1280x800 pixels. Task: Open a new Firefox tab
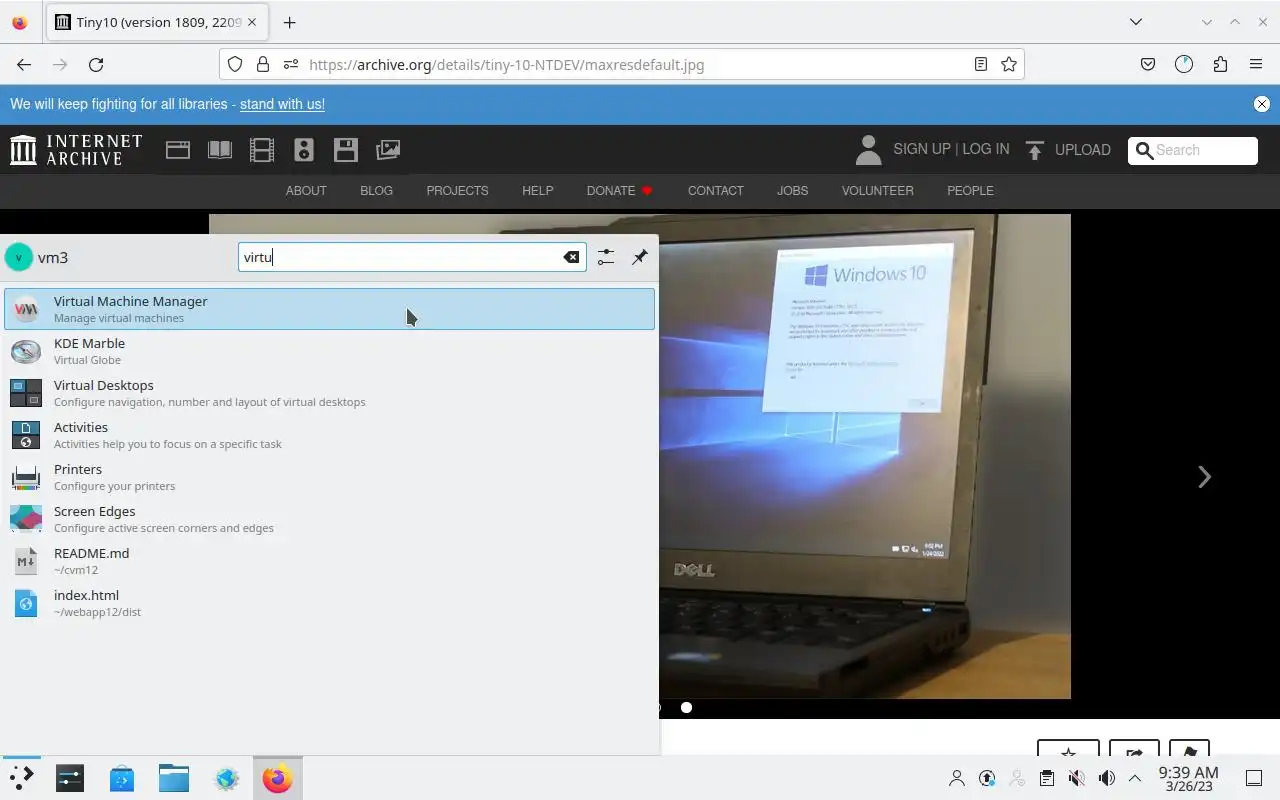(289, 22)
